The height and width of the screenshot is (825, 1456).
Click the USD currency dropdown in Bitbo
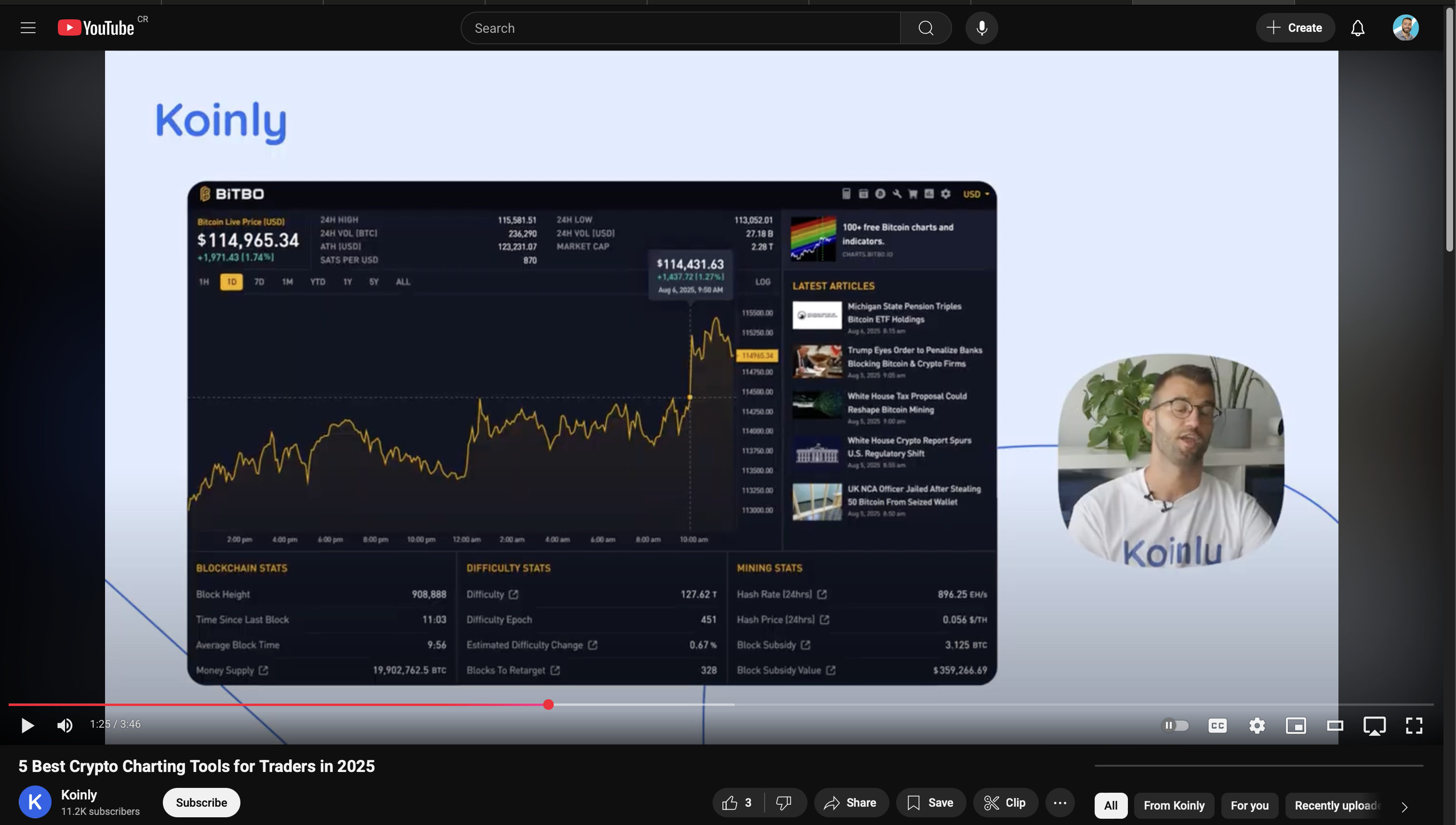pos(976,194)
